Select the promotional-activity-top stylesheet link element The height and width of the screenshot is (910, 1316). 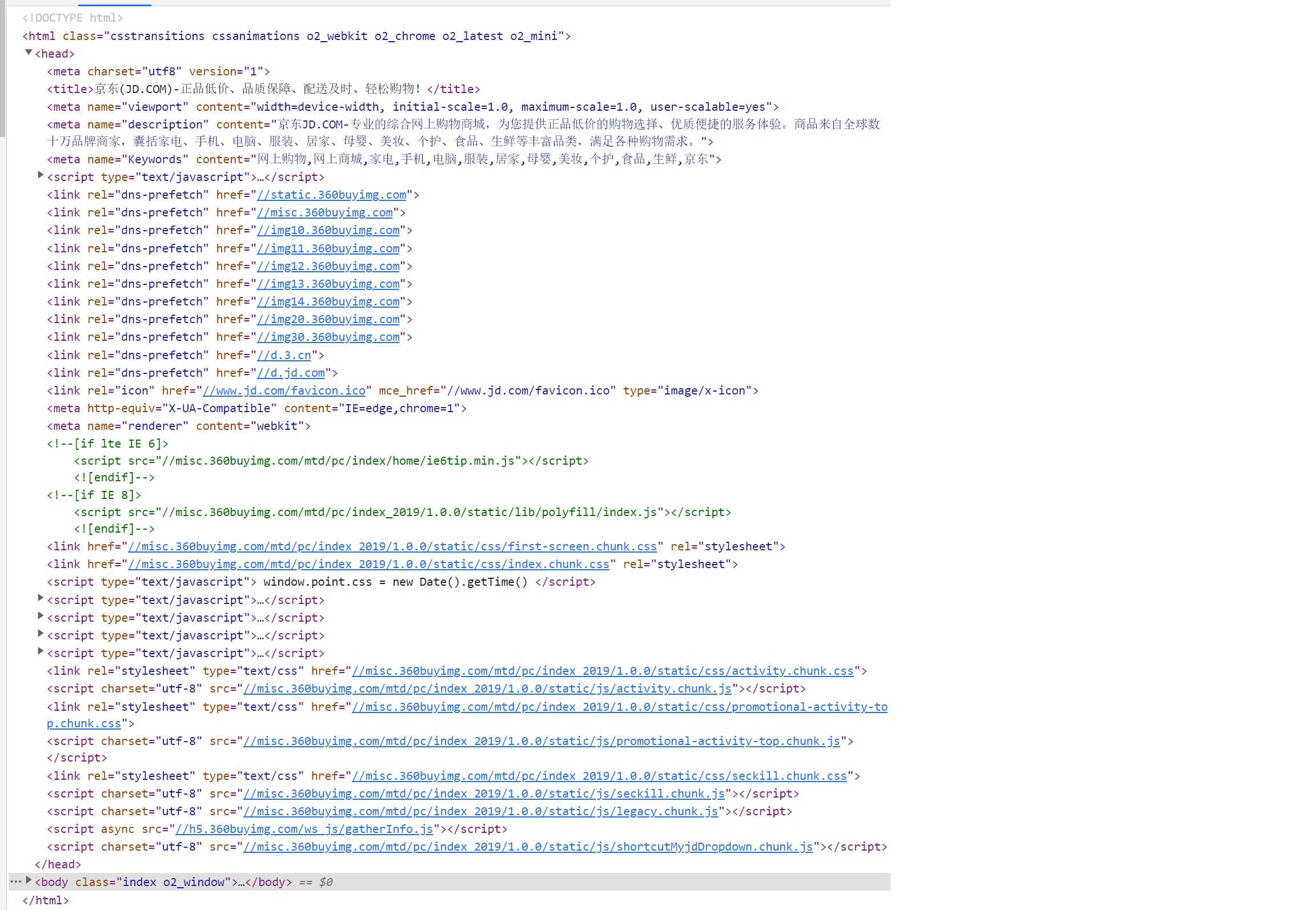pos(467,715)
